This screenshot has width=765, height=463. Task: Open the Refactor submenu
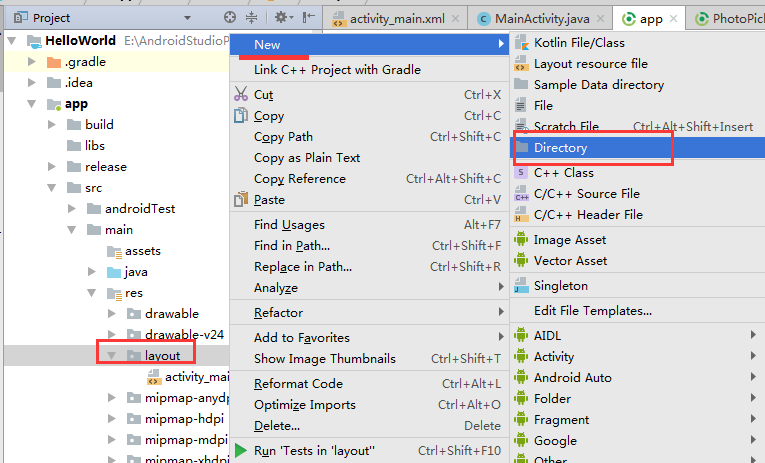[369, 312]
